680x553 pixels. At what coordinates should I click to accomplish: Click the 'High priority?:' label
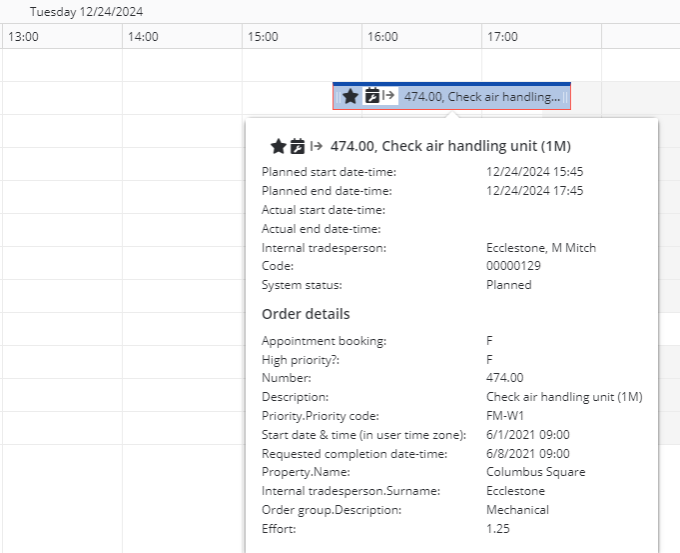click(x=301, y=360)
